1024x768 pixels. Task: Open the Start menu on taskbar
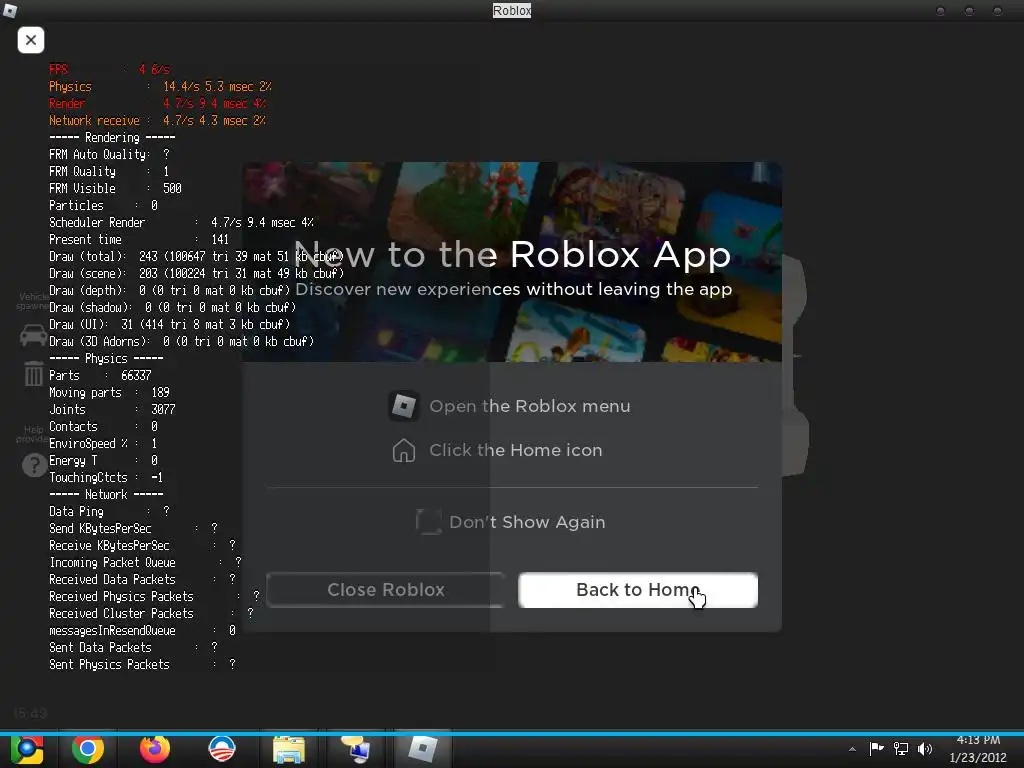coord(27,750)
